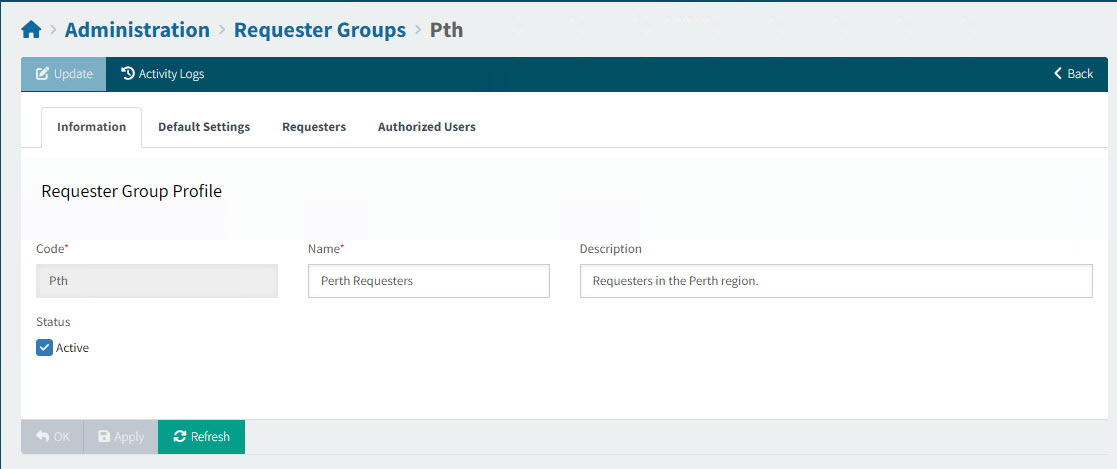Go to home via house icon
Viewport: 1117px width, 469px height.
click(31, 30)
